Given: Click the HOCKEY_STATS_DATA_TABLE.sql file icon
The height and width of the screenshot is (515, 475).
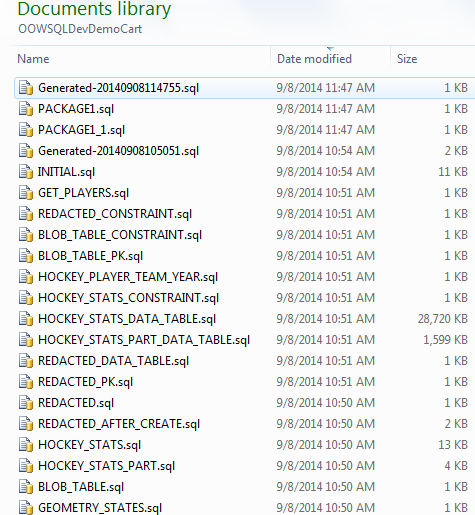Looking at the screenshot, I should click(26, 319).
